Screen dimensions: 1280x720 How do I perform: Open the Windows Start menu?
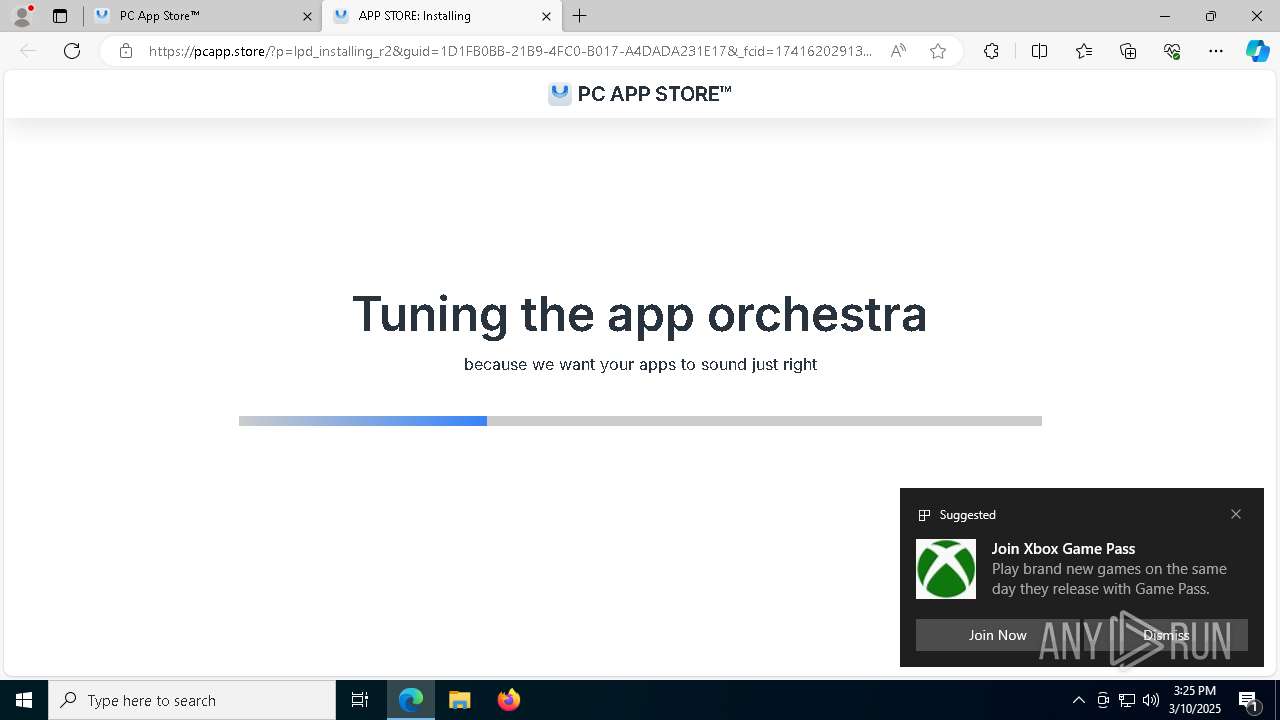pyautogui.click(x=24, y=700)
